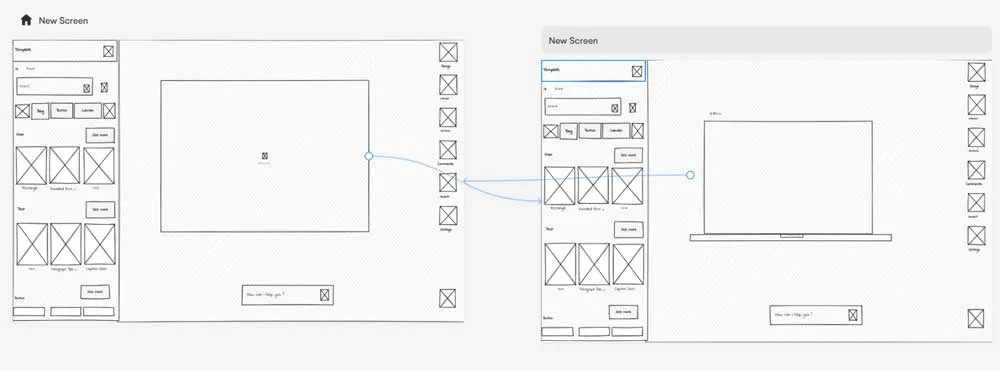Screen dimensions: 1000x371
Task: Click the close icon in left Templates header
Action: point(108,52)
